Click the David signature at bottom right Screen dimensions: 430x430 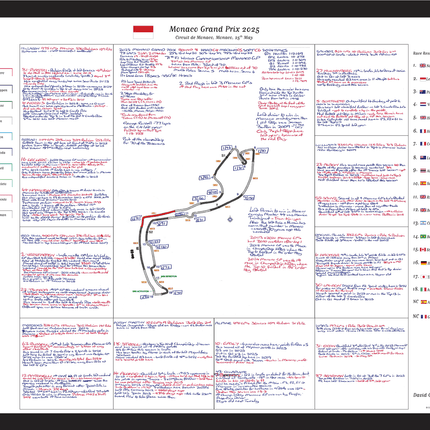click(421, 395)
